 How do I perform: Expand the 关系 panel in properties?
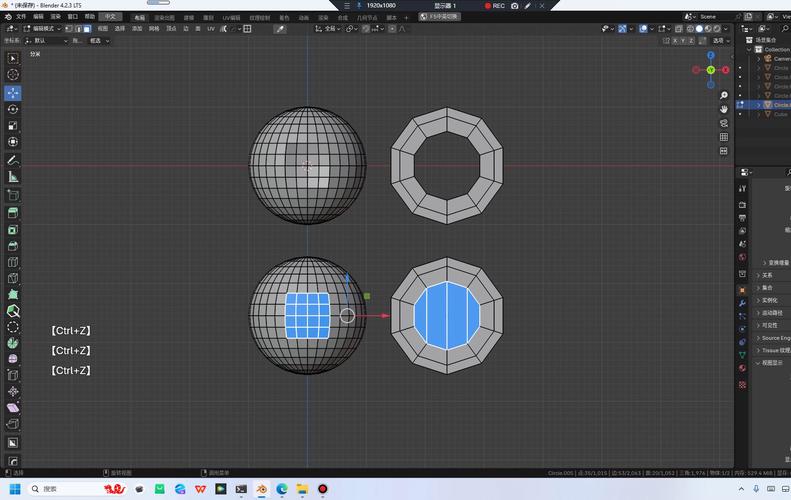pos(767,275)
